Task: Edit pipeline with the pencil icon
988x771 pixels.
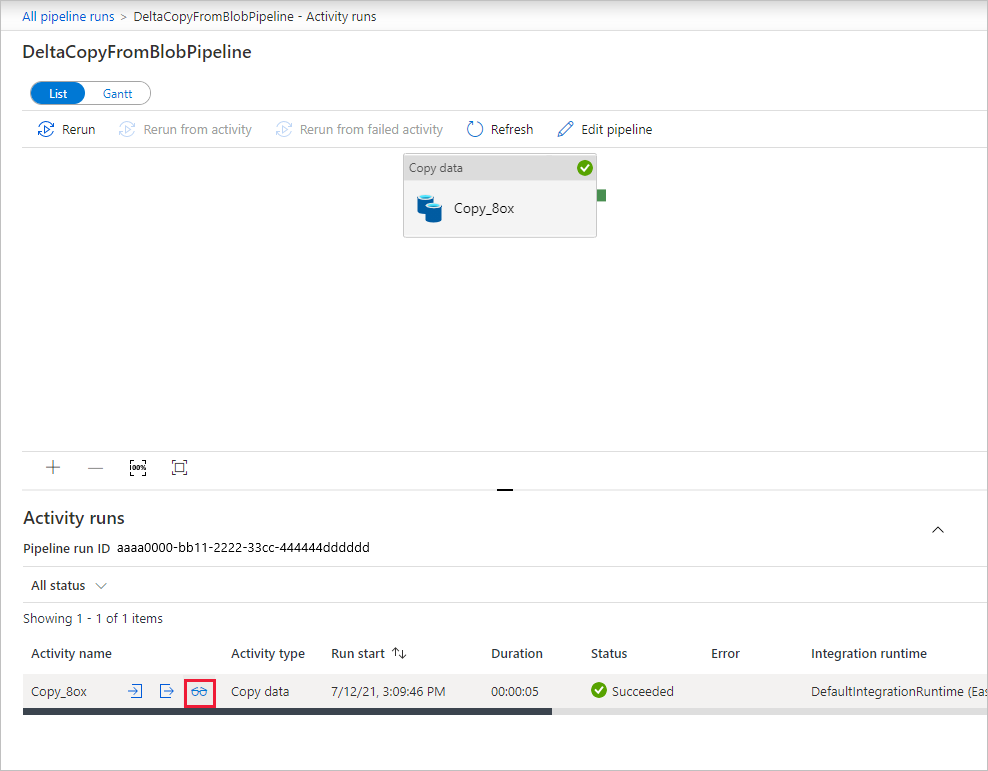Action: pyautogui.click(x=604, y=128)
